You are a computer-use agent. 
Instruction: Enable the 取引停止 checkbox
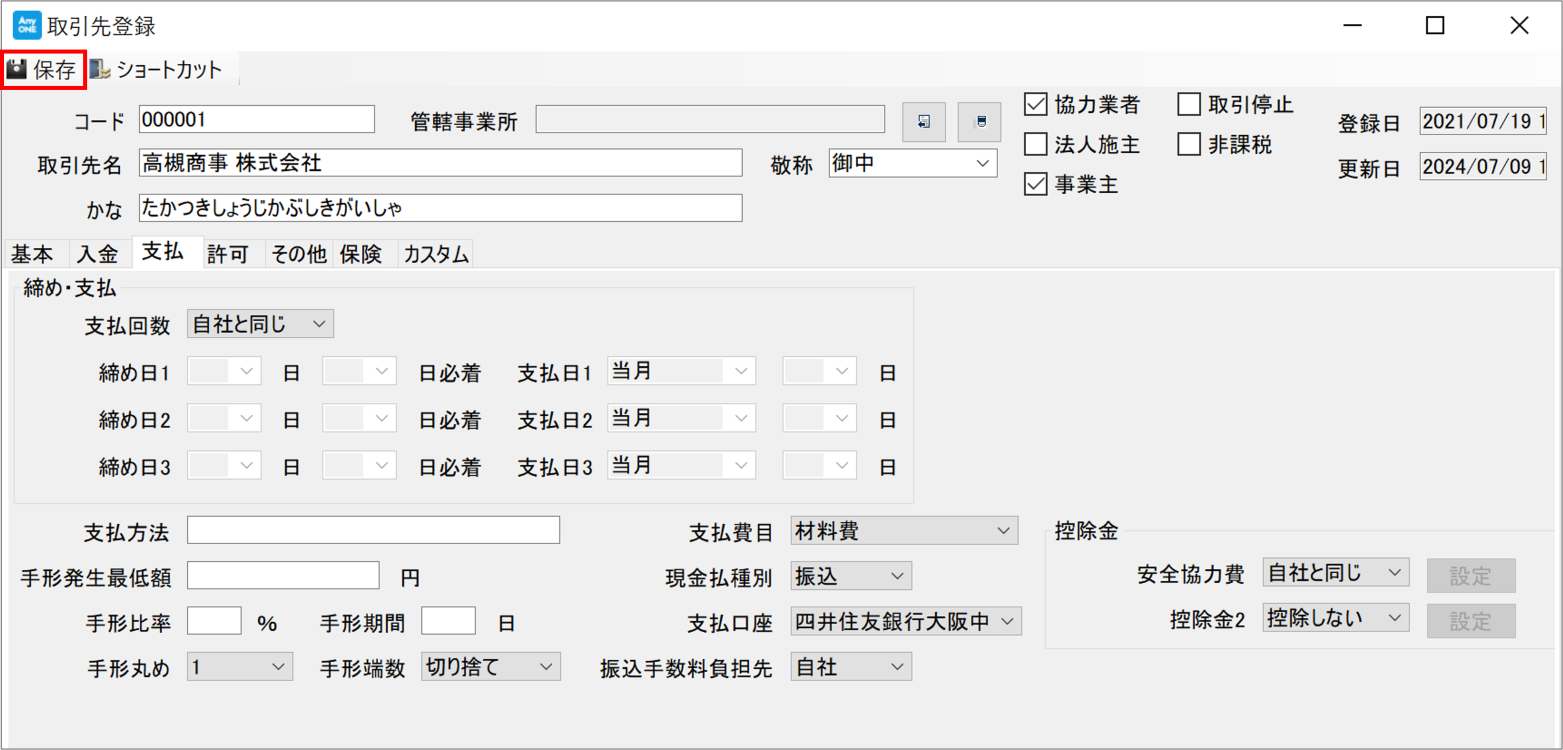point(1189,104)
